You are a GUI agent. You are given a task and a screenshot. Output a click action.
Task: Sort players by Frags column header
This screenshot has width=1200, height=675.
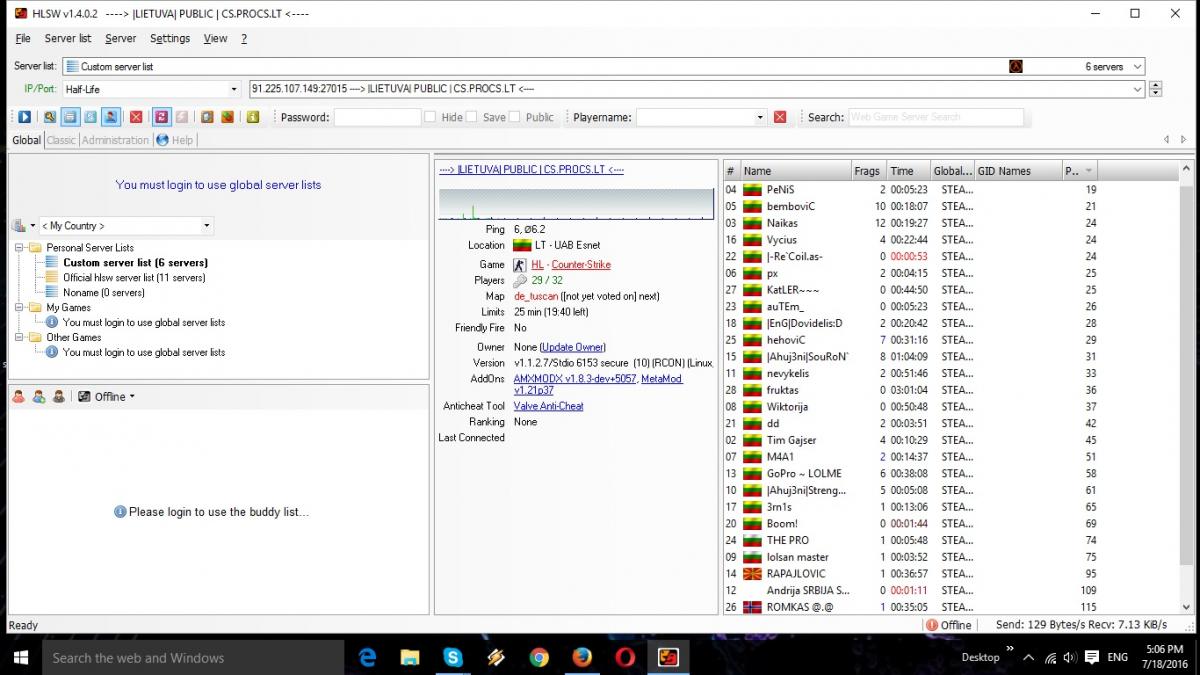pyautogui.click(x=866, y=171)
